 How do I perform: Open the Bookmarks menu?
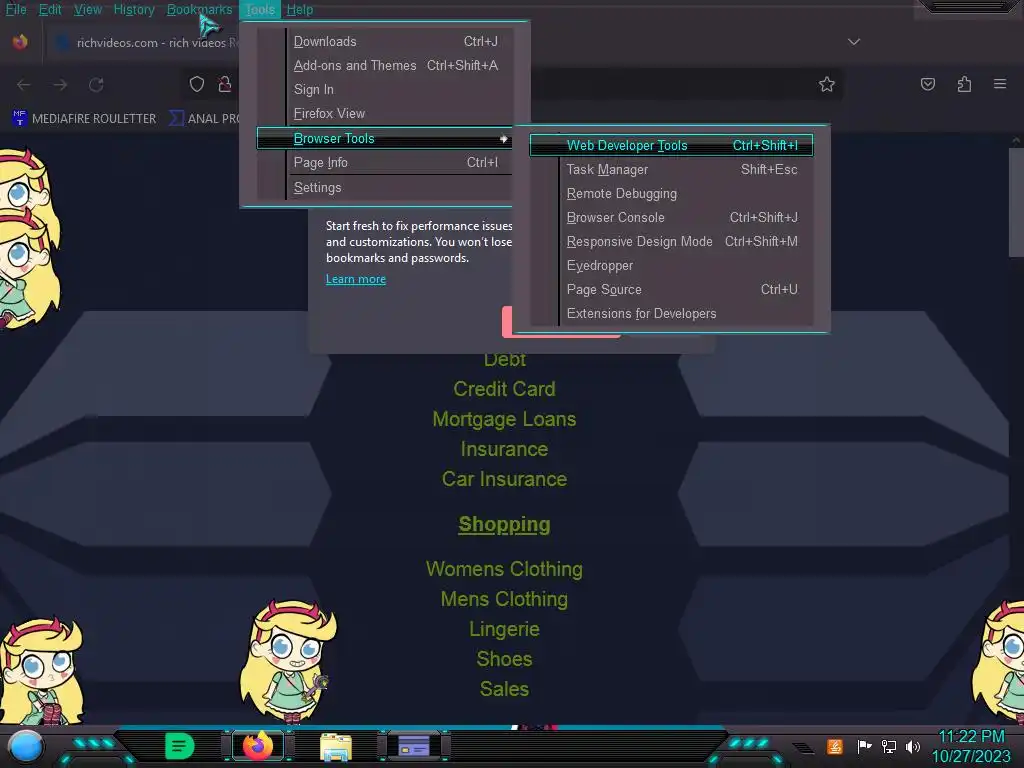[x=199, y=10]
